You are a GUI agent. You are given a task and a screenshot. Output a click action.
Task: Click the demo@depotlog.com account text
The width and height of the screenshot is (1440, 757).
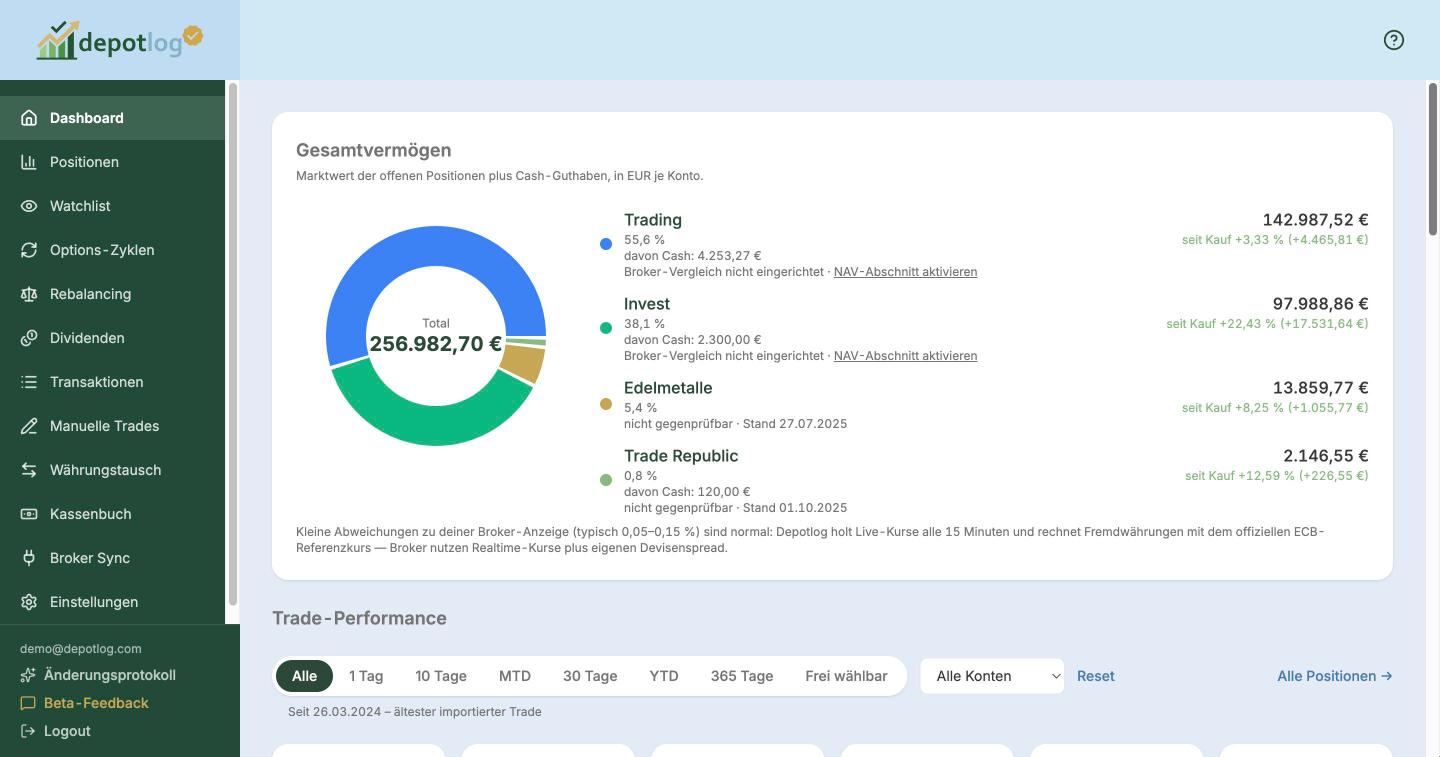click(81, 649)
